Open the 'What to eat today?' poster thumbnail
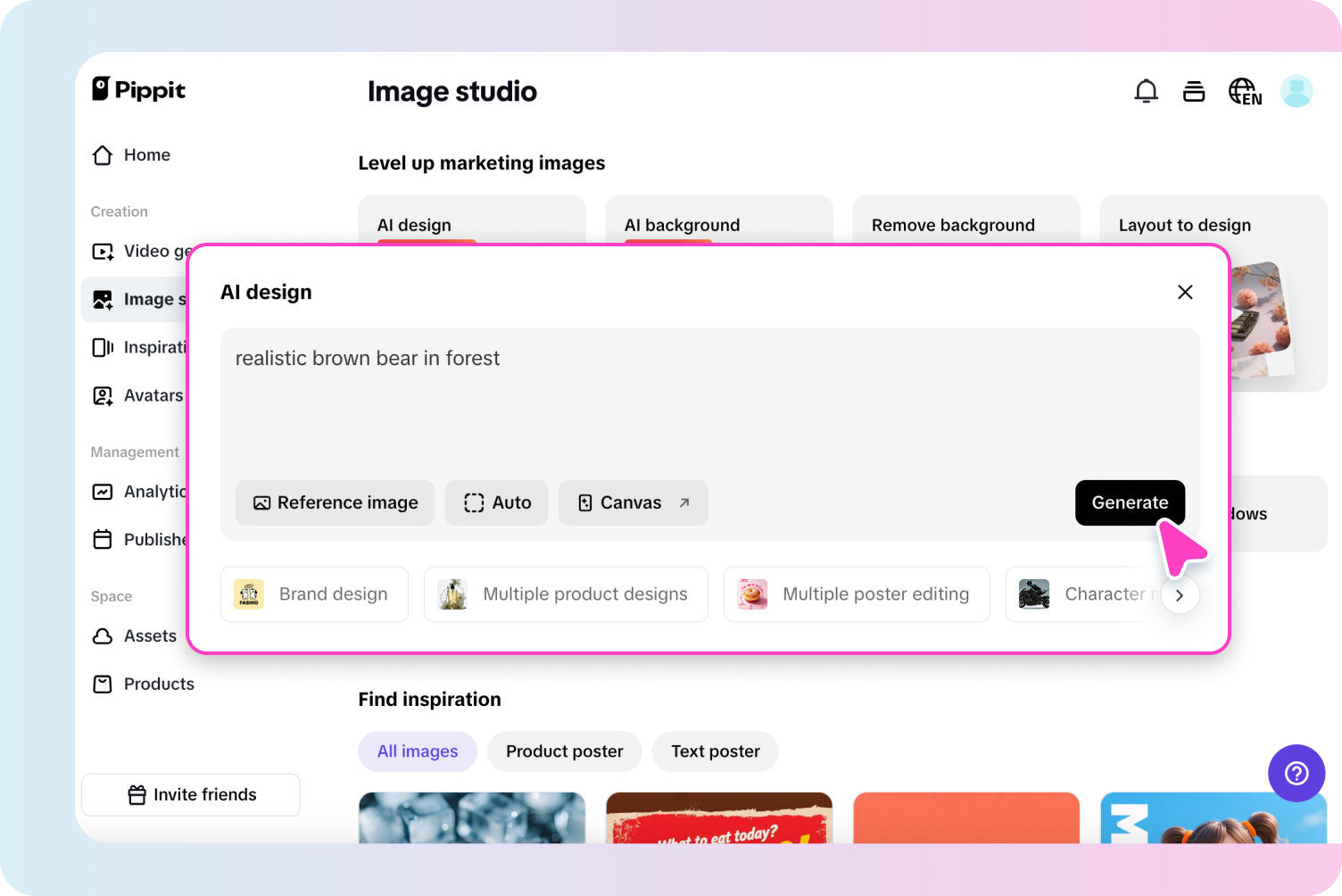 719,817
